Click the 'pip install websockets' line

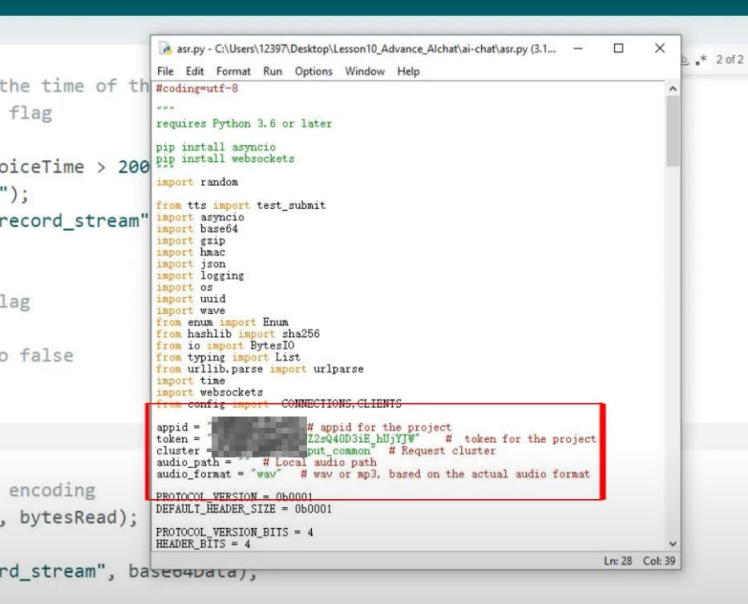[x=225, y=159]
